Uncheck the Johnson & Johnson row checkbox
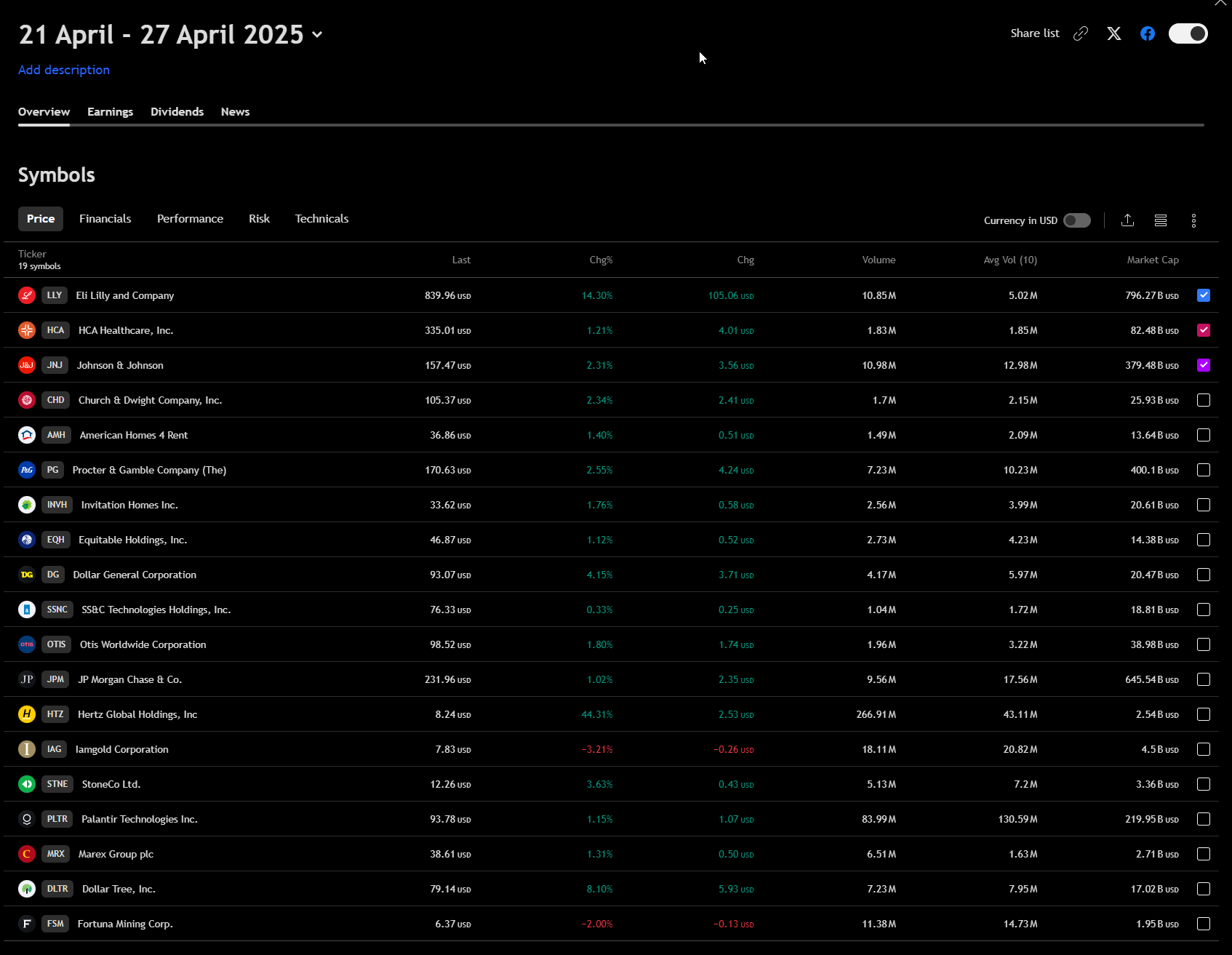The image size is (1232, 955). pyautogui.click(x=1204, y=365)
